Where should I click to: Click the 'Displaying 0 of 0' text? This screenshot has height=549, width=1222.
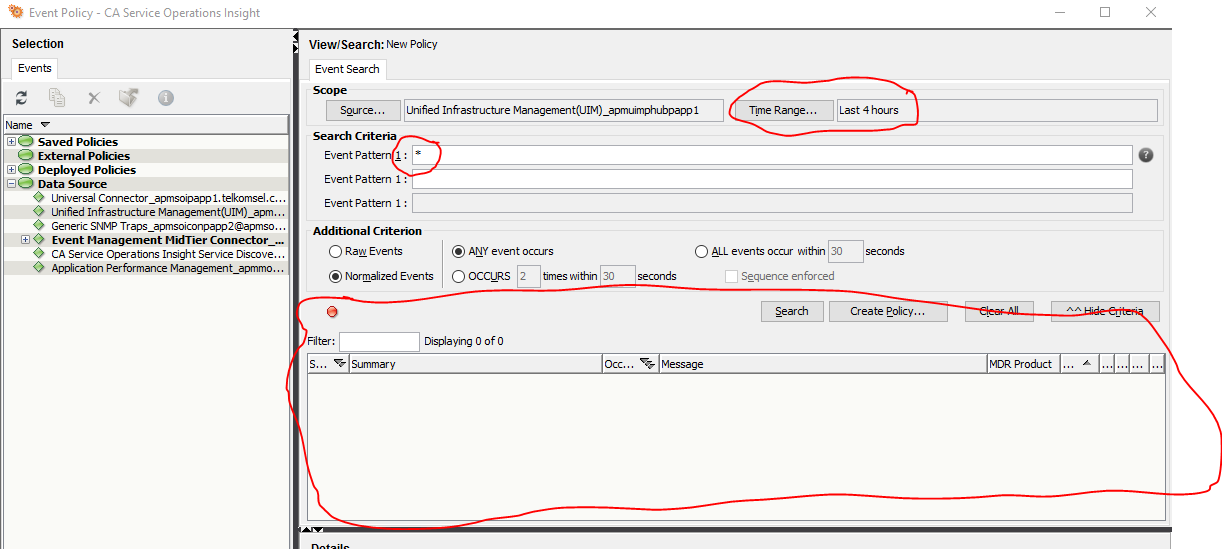(464, 341)
